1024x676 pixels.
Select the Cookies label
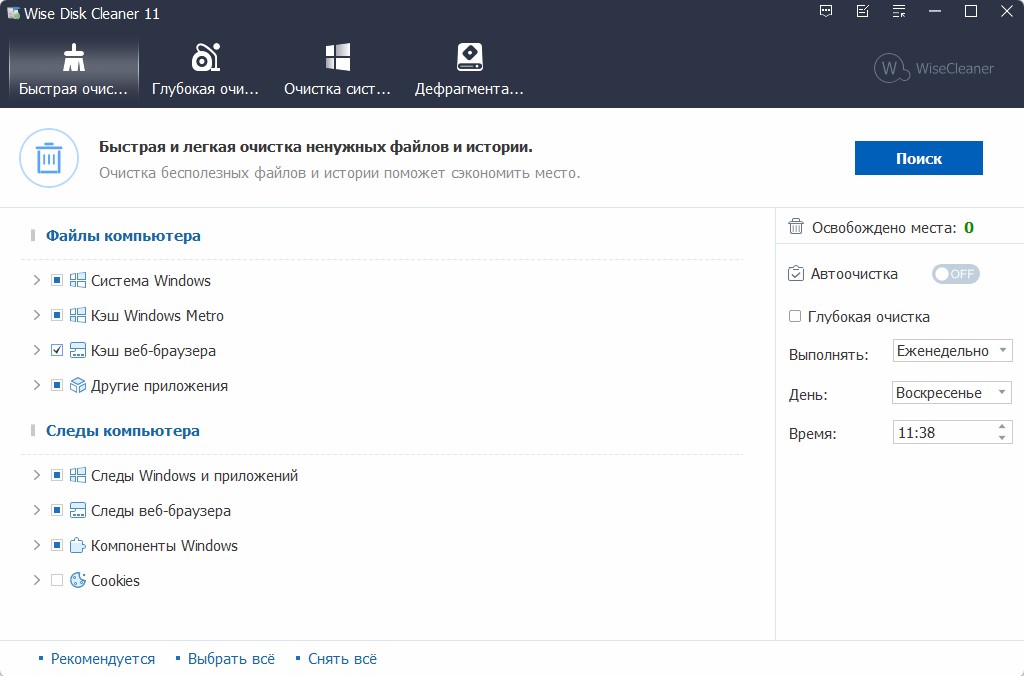pyautogui.click(x=115, y=580)
